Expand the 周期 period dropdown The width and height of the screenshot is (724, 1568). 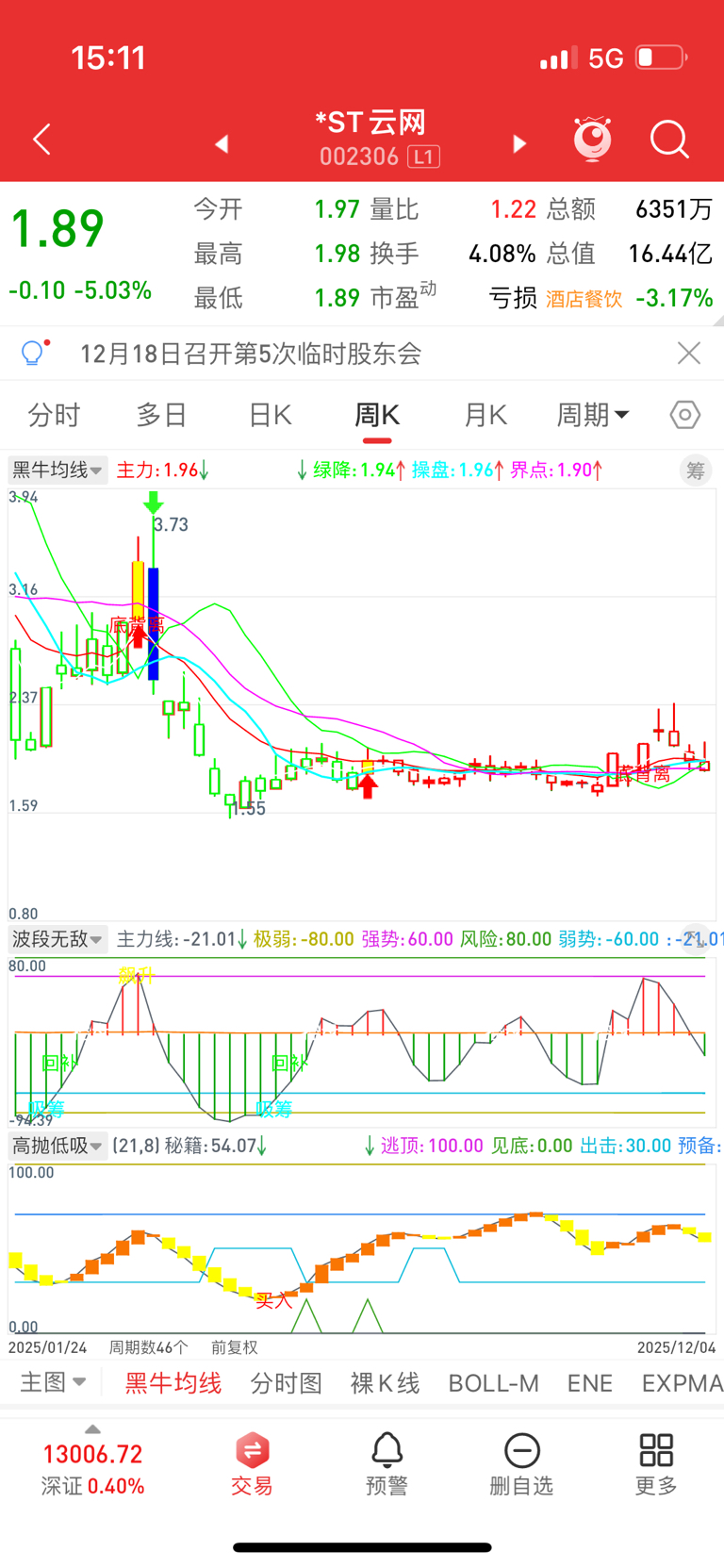tap(593, 415)
